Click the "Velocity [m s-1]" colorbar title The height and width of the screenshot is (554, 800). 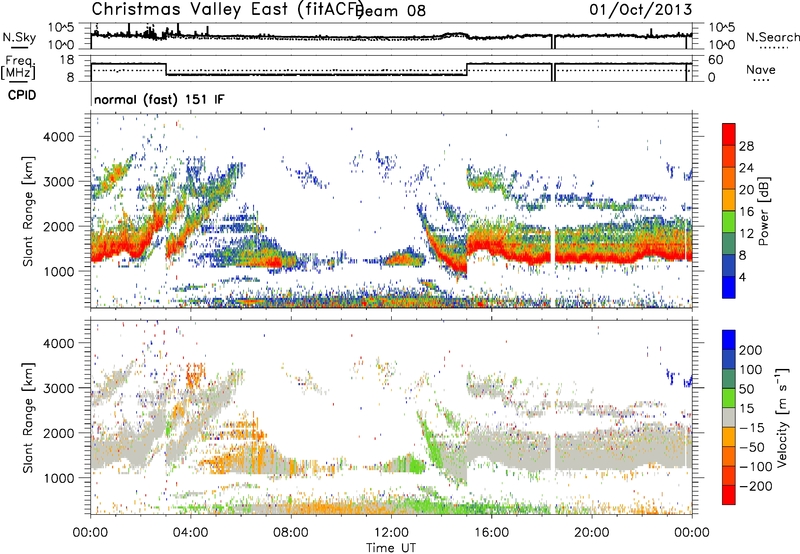781,417
